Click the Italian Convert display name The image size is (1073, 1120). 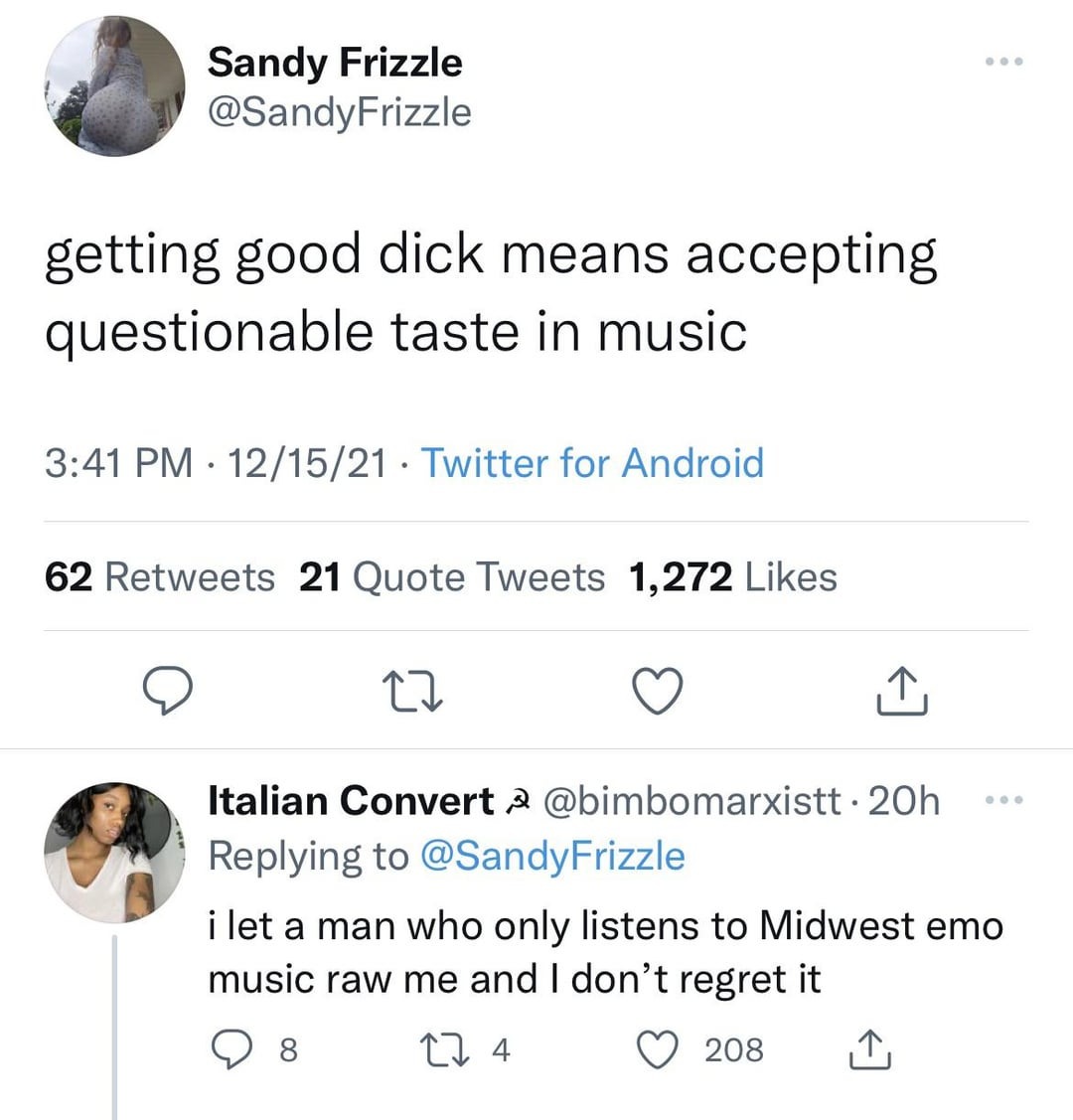[x=351, y=801]
